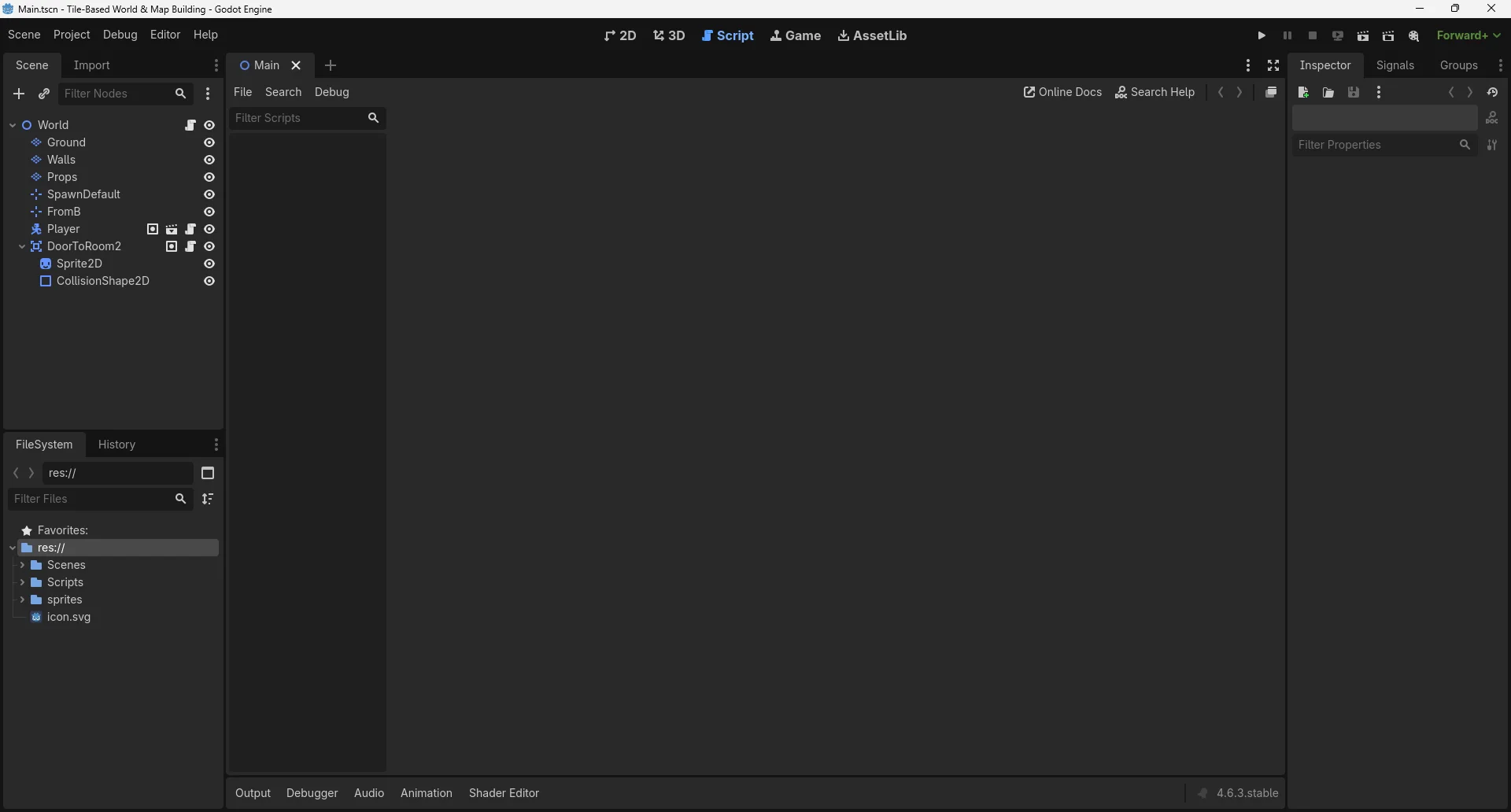The width and height of the screenshot is (1511, 812).
Task: Expand the Scenes folder
Action: pos(22,565)
